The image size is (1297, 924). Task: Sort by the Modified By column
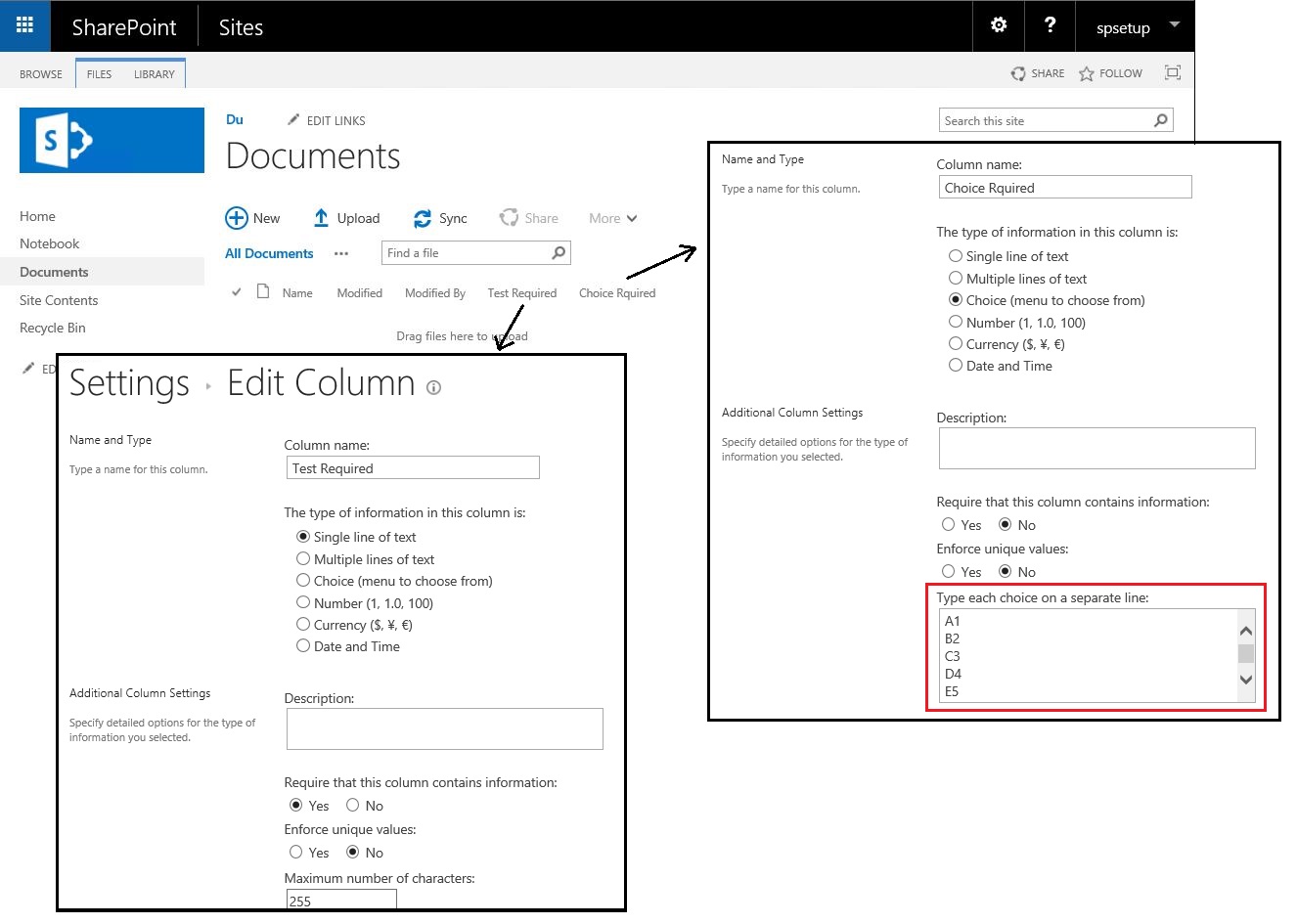(435, 293)
